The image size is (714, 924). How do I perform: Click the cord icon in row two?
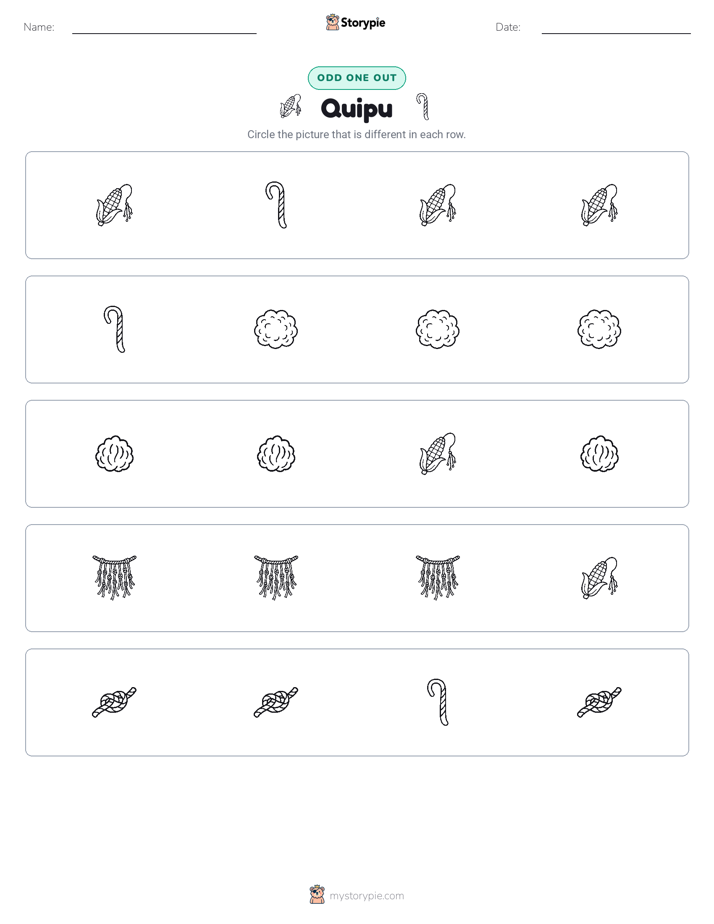(x=114, y=329)
